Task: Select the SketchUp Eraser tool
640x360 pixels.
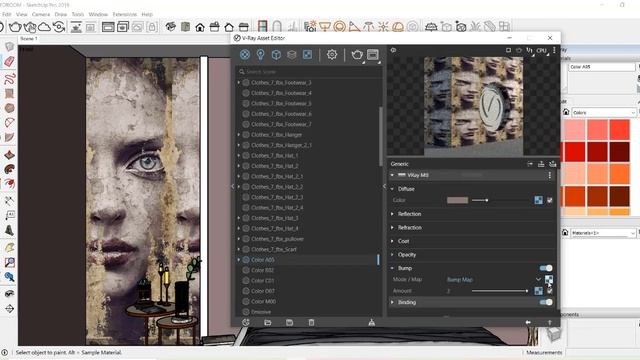Action: tap(9, 61)
